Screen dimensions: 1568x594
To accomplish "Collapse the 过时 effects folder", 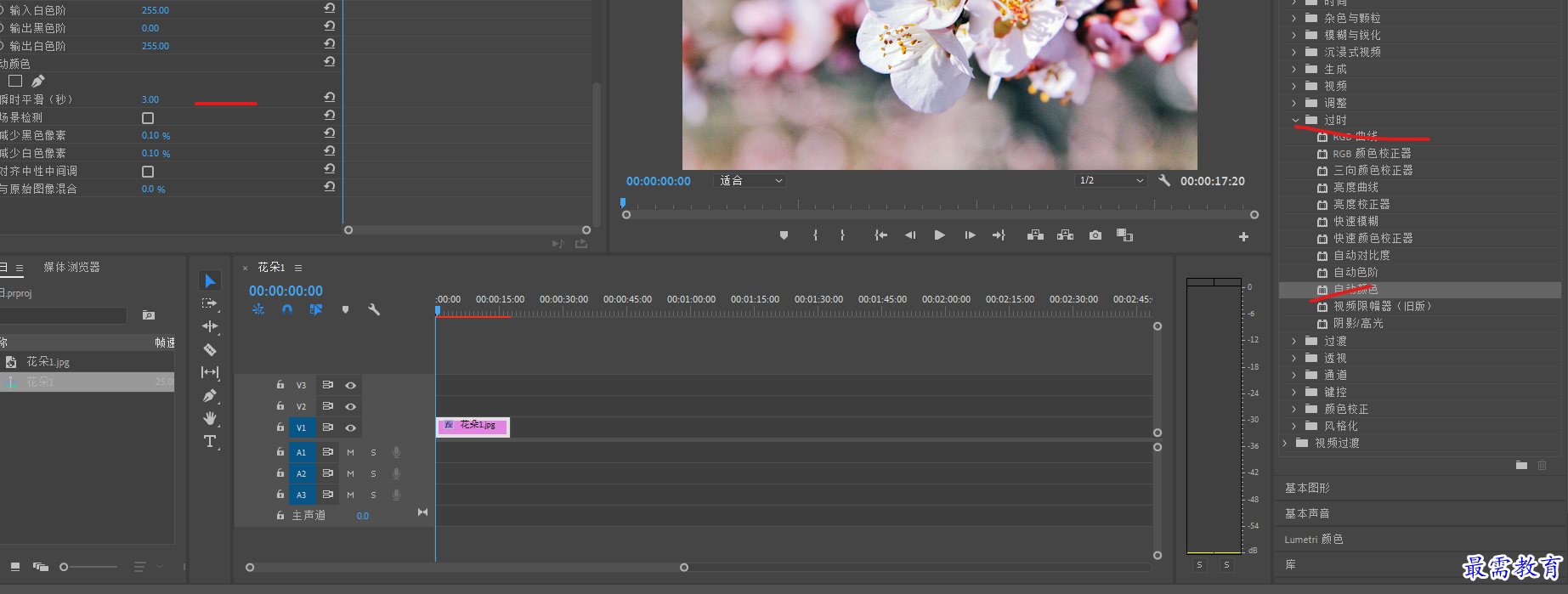I will [x=1295, y=120].
